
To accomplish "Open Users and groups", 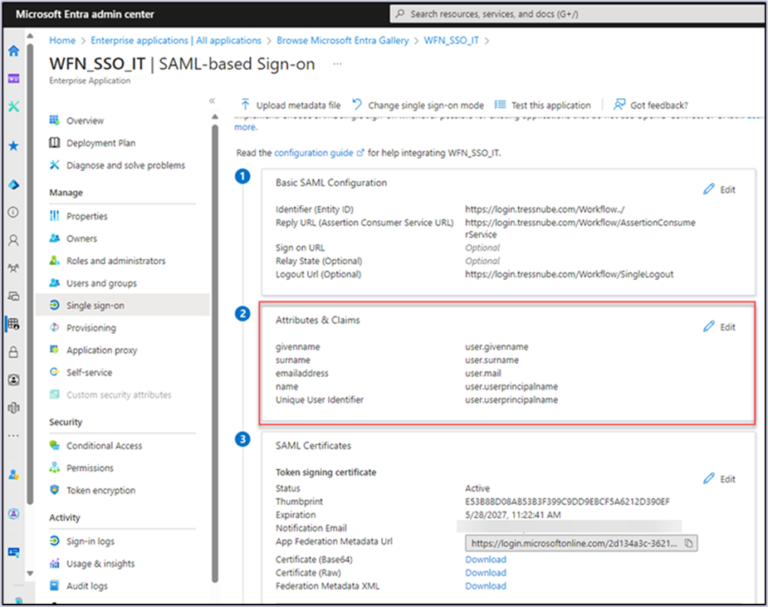I will 101,283.
